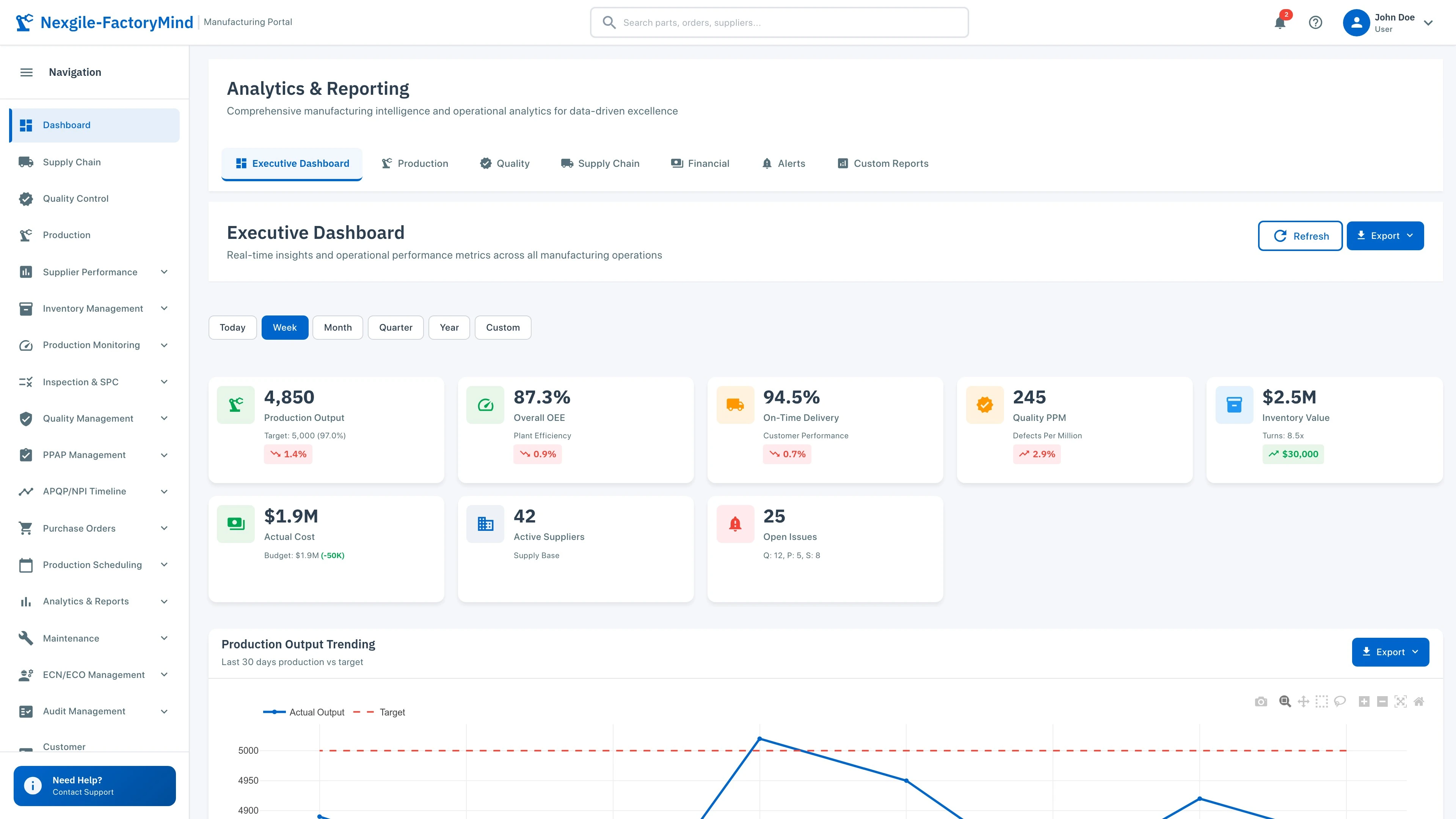Screen dimensions: 1456x819
Task: Open the Export dropdown next to Refresh
Action: tap(1385, 236)
